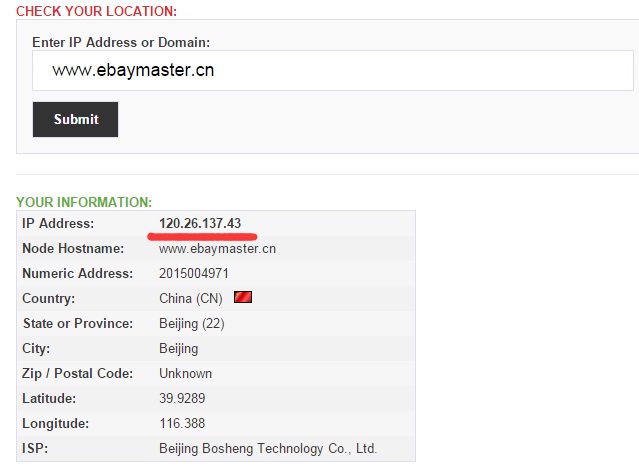Click the YOUR INFORMATION heading
The width and height of the screenshot is (639, 472).
pos(84,202)
